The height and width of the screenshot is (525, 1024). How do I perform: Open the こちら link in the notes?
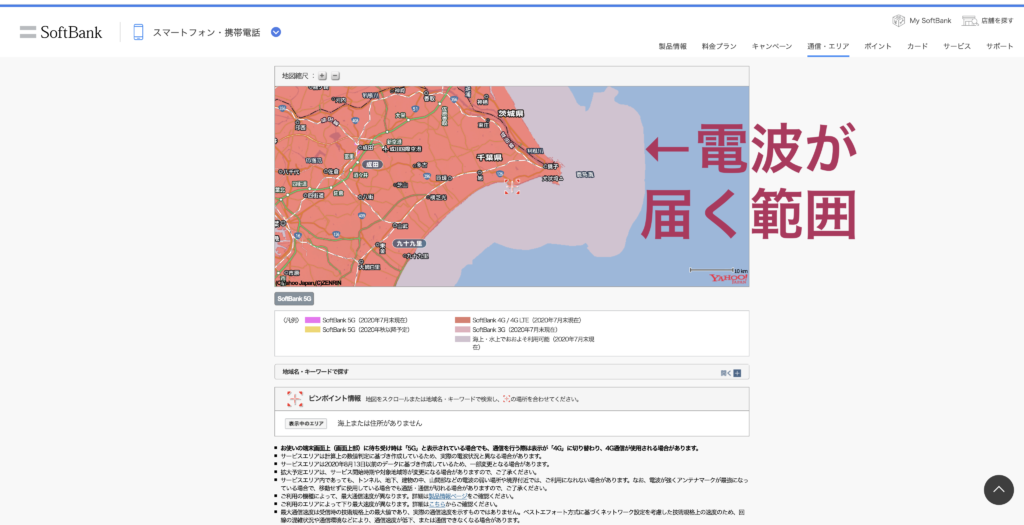click(x=438, y=505)
